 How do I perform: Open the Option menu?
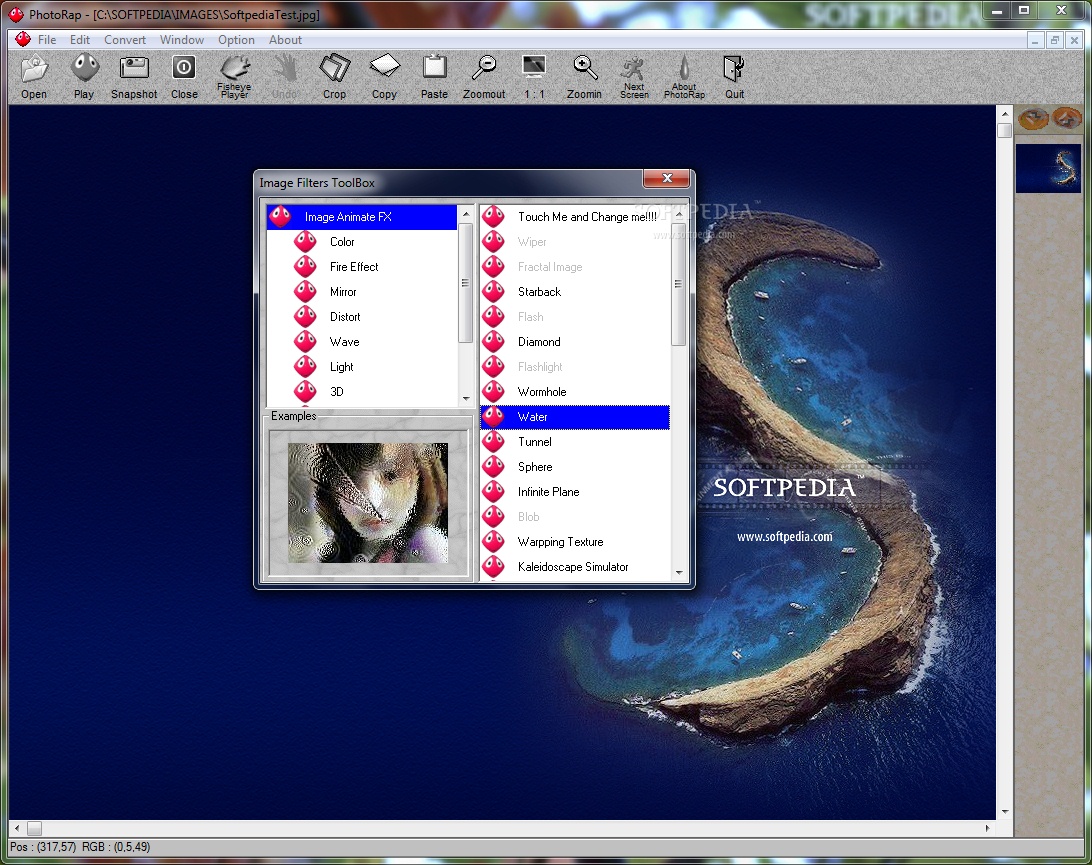click(x=236, y=40)
